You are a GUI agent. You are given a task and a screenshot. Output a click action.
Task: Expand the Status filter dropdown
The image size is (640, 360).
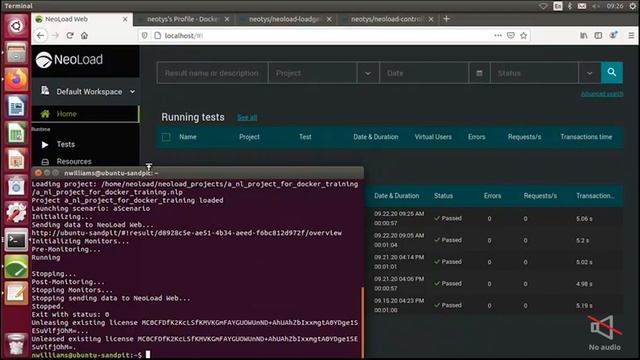pyautogui.click(x=589, y=73)
